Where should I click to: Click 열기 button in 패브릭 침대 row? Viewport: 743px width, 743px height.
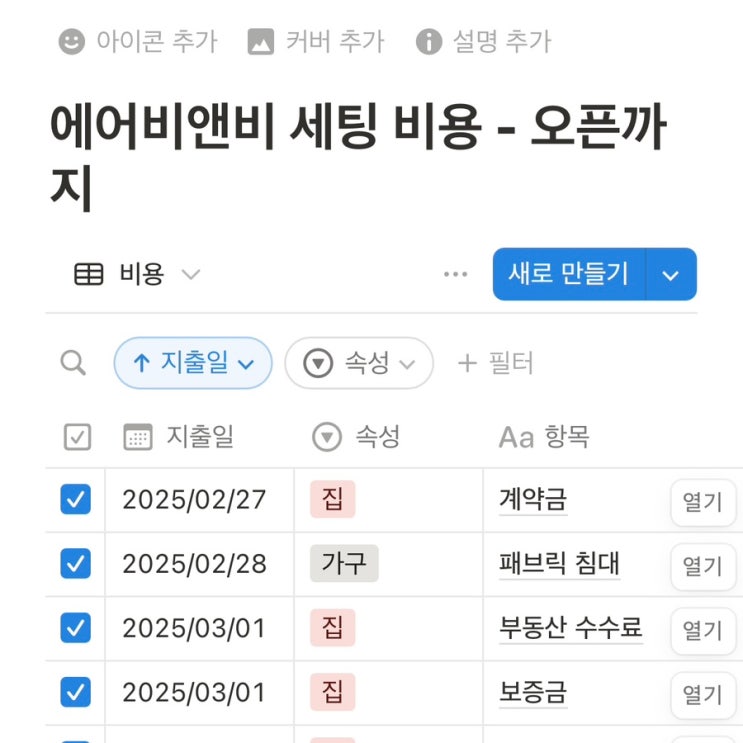[x=703, y=567]
